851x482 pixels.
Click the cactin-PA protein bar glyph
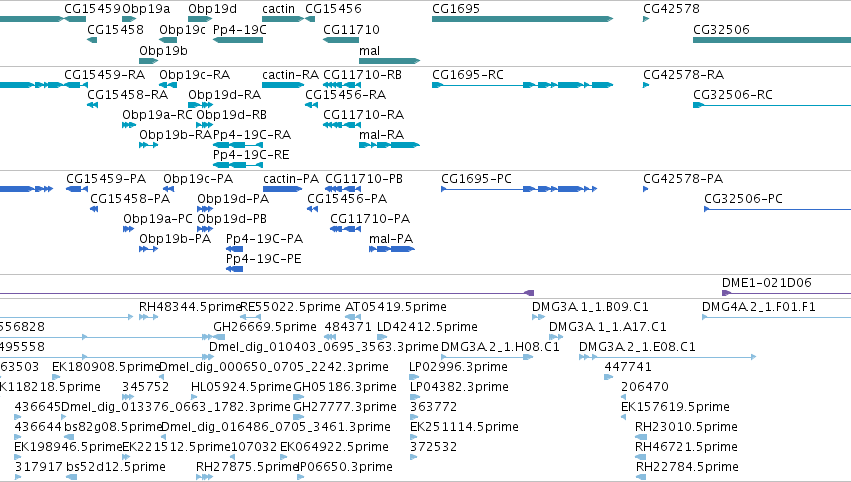click(283, 189)
